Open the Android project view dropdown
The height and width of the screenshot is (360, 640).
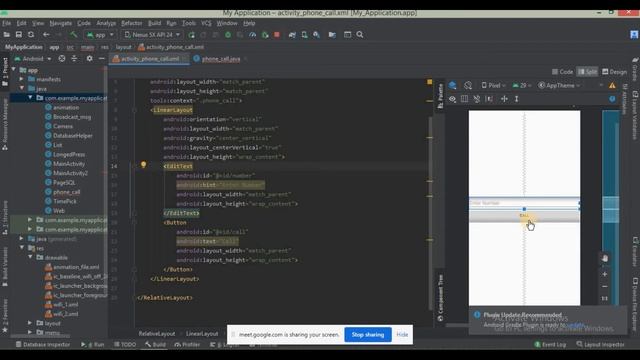[x=33, y=59]
